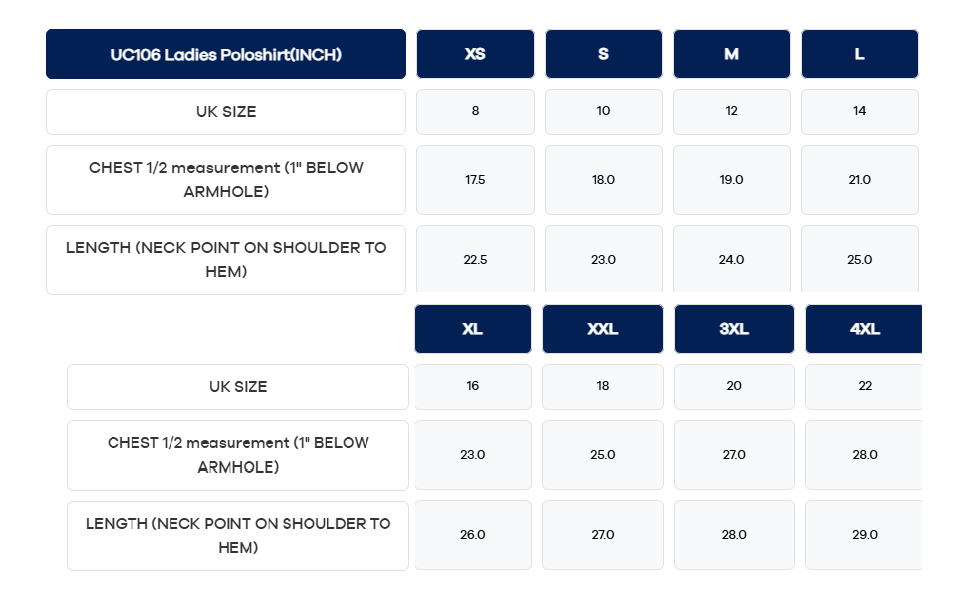Click the XXL size column header
Viewport: 967px width, 611px height.
point(602,329)
